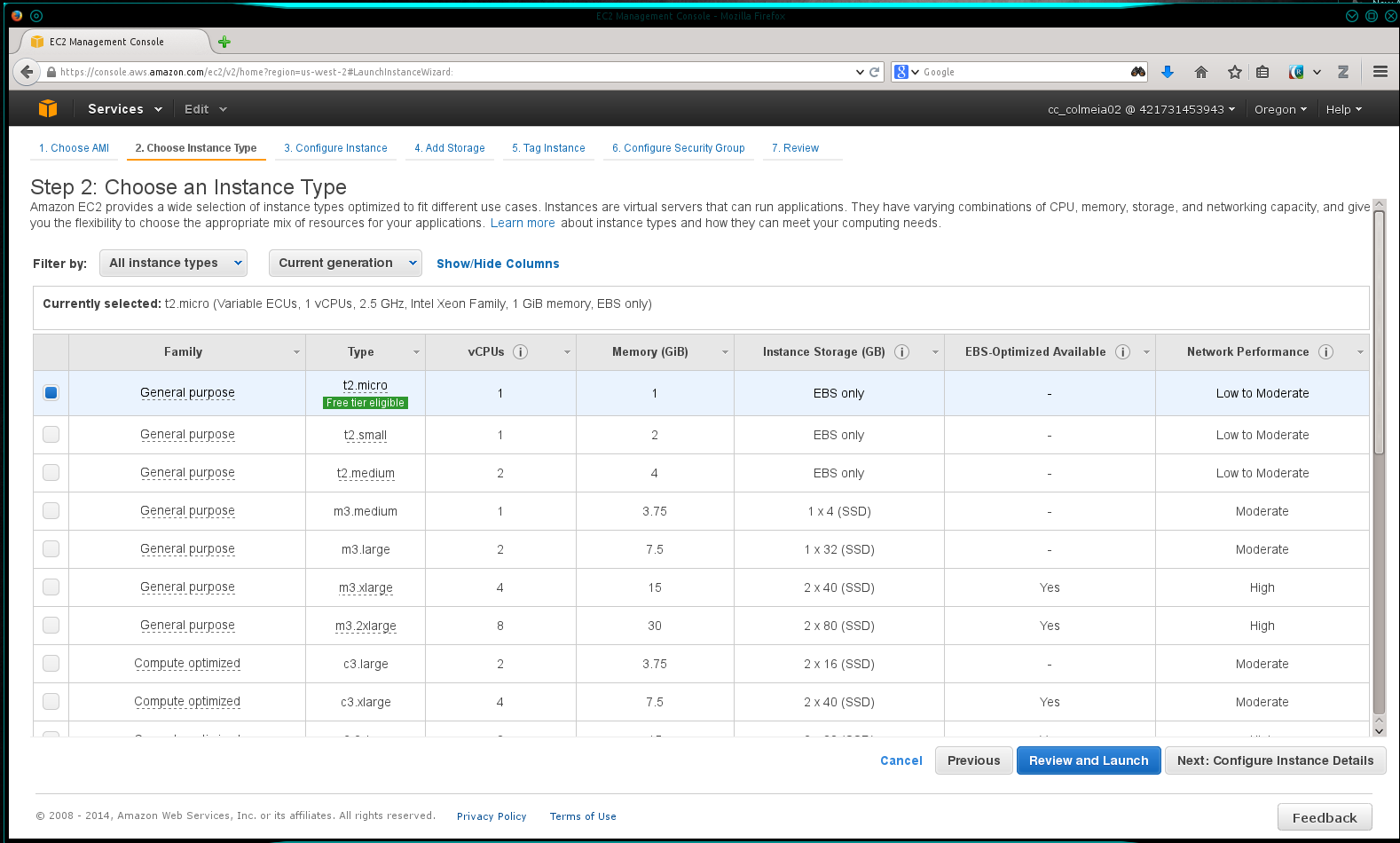The height and width of the screenshot is (843, 1400).
Task: Select the c3.large instance checkbox
Action: pyautogui.click(x=51, y=664)
